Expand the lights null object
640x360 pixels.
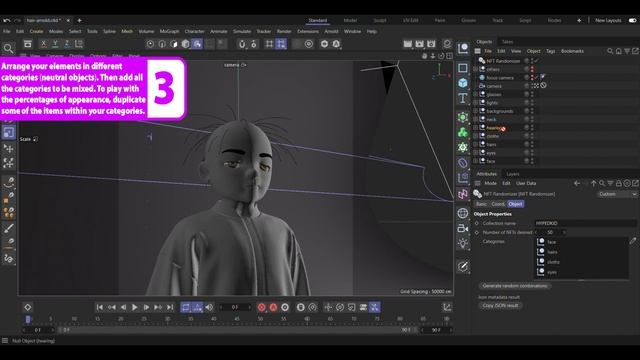(x=476, y=103)
